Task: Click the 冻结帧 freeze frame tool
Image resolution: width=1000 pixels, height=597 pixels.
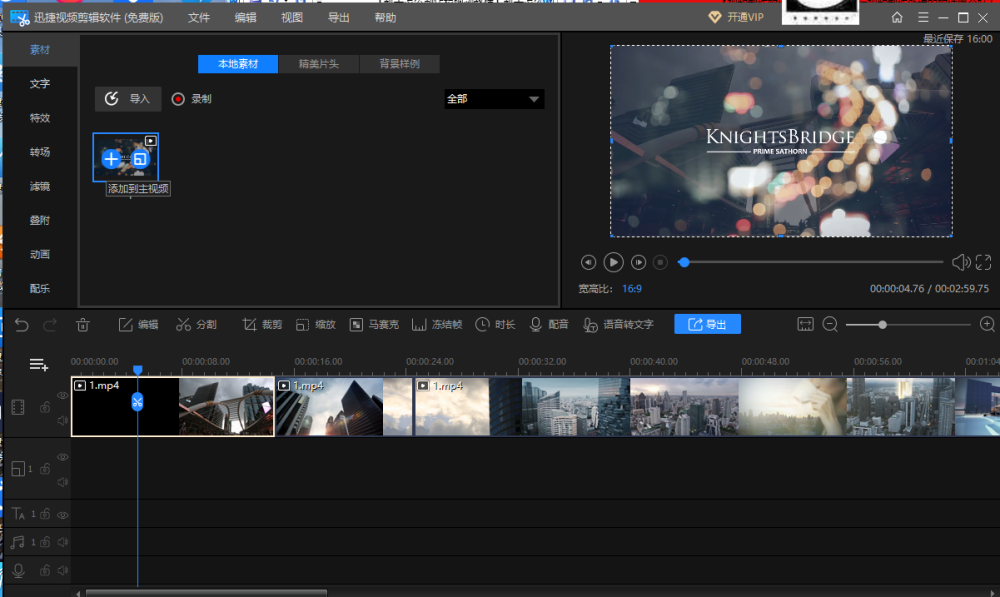Action: pos(437,325)
